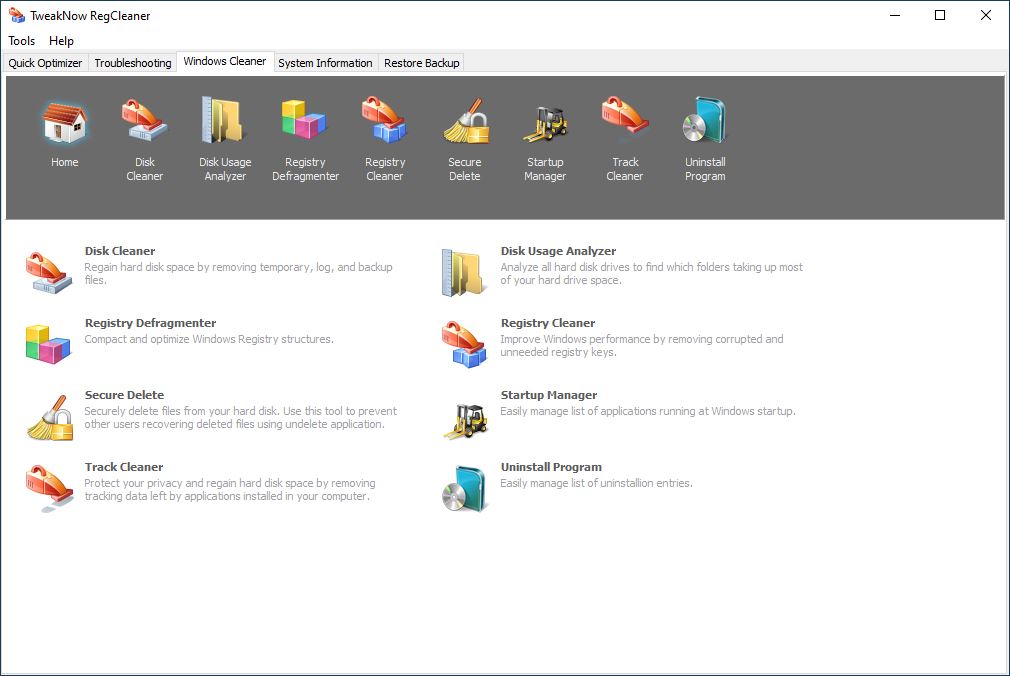
Task: Click 'Securely delete files from your hard disk' text
Action: tap(241, 418)
